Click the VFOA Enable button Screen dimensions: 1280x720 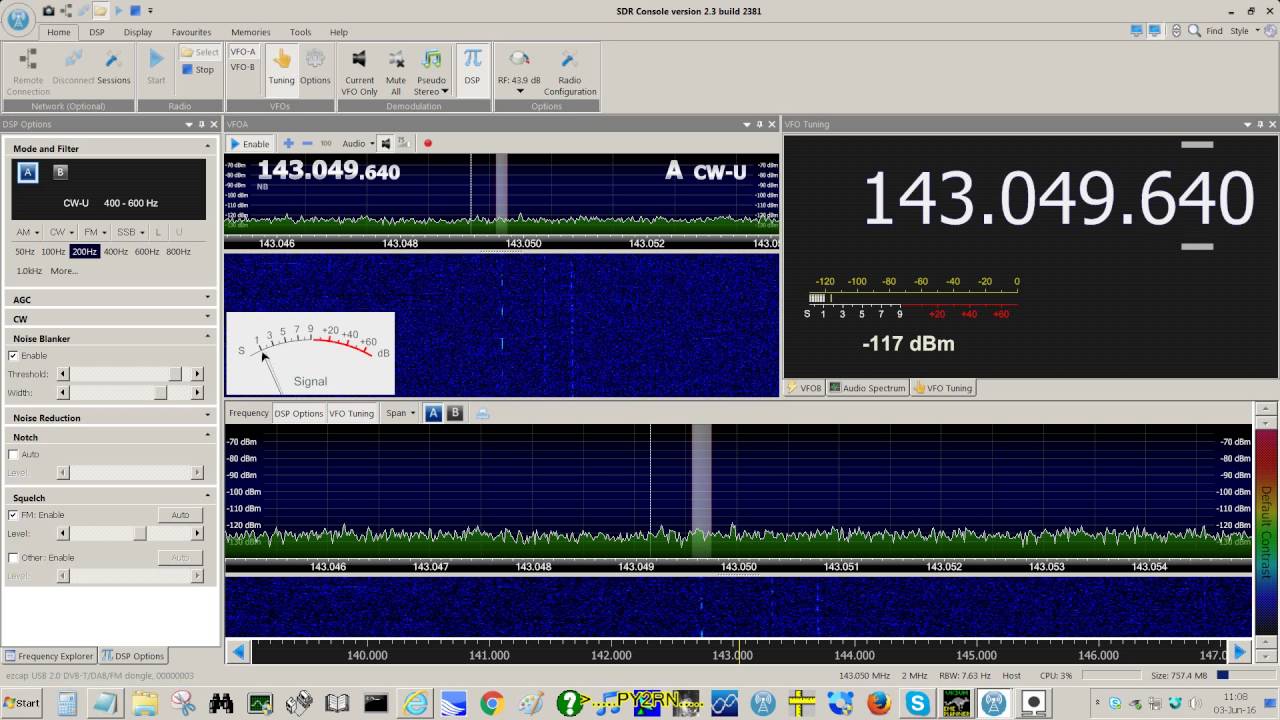pyautogui.click(x=250, y=143)
